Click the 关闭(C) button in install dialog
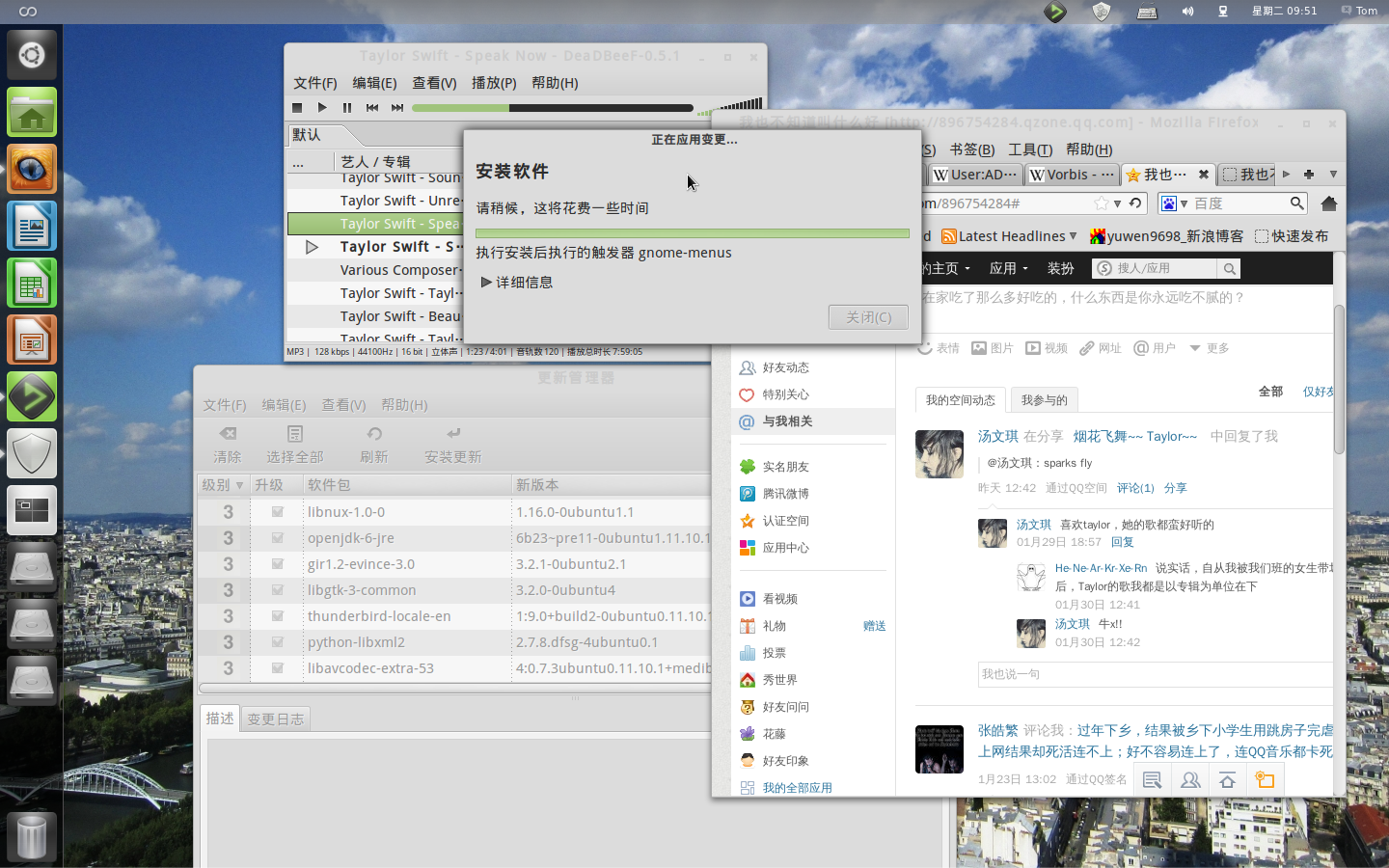1389x868 pixels. pyautogui.click(x=868, y=317)
